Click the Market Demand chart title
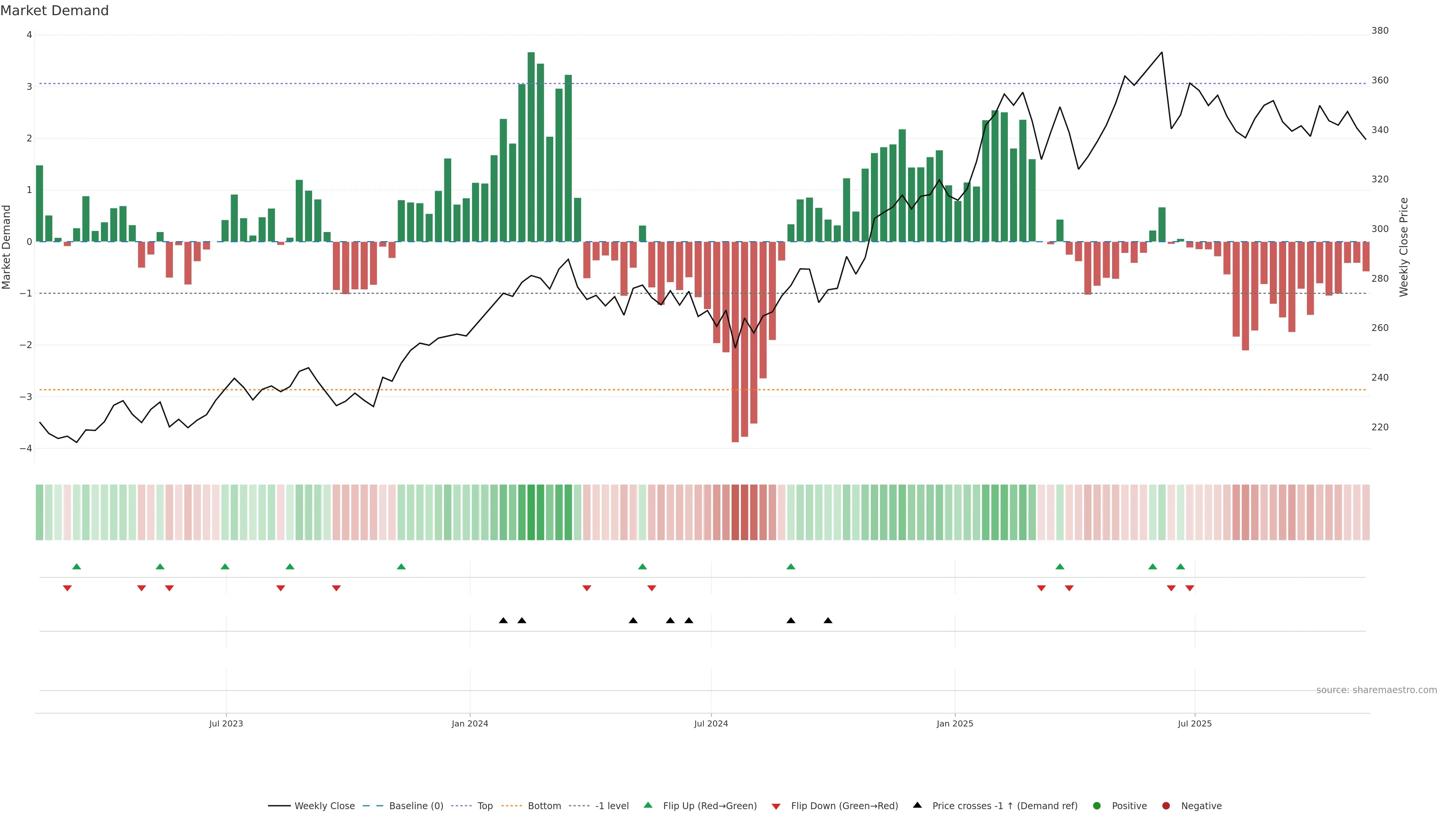 tap(54, 11)
